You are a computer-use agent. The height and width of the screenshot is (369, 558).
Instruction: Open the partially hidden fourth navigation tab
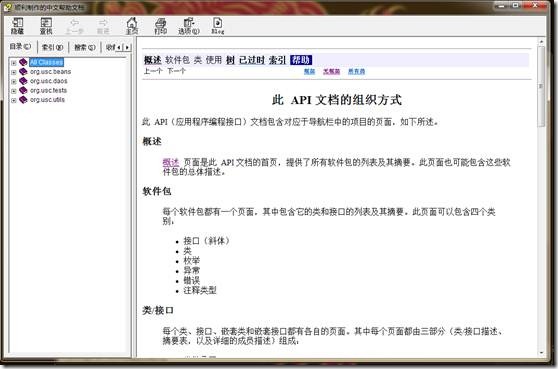110,47
